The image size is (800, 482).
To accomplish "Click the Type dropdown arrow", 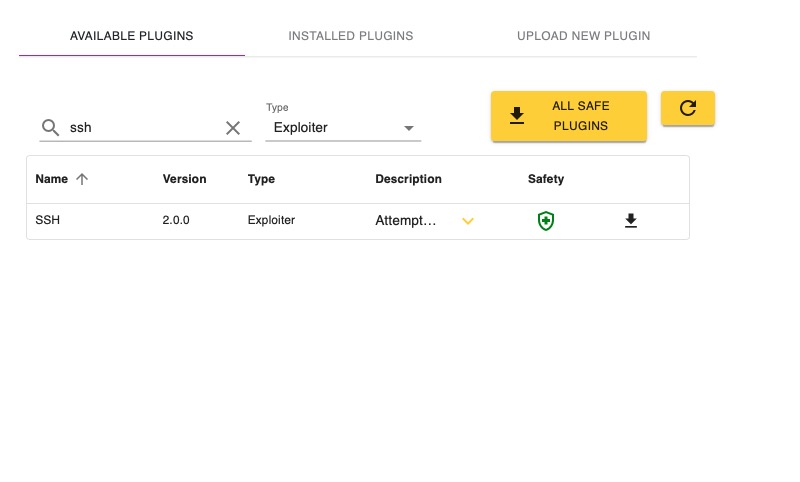I will coord(408,128).
